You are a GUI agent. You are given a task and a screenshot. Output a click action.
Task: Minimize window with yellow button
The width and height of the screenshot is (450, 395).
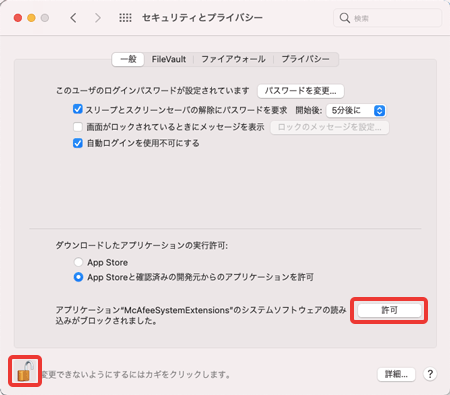[x=31, y=18]
